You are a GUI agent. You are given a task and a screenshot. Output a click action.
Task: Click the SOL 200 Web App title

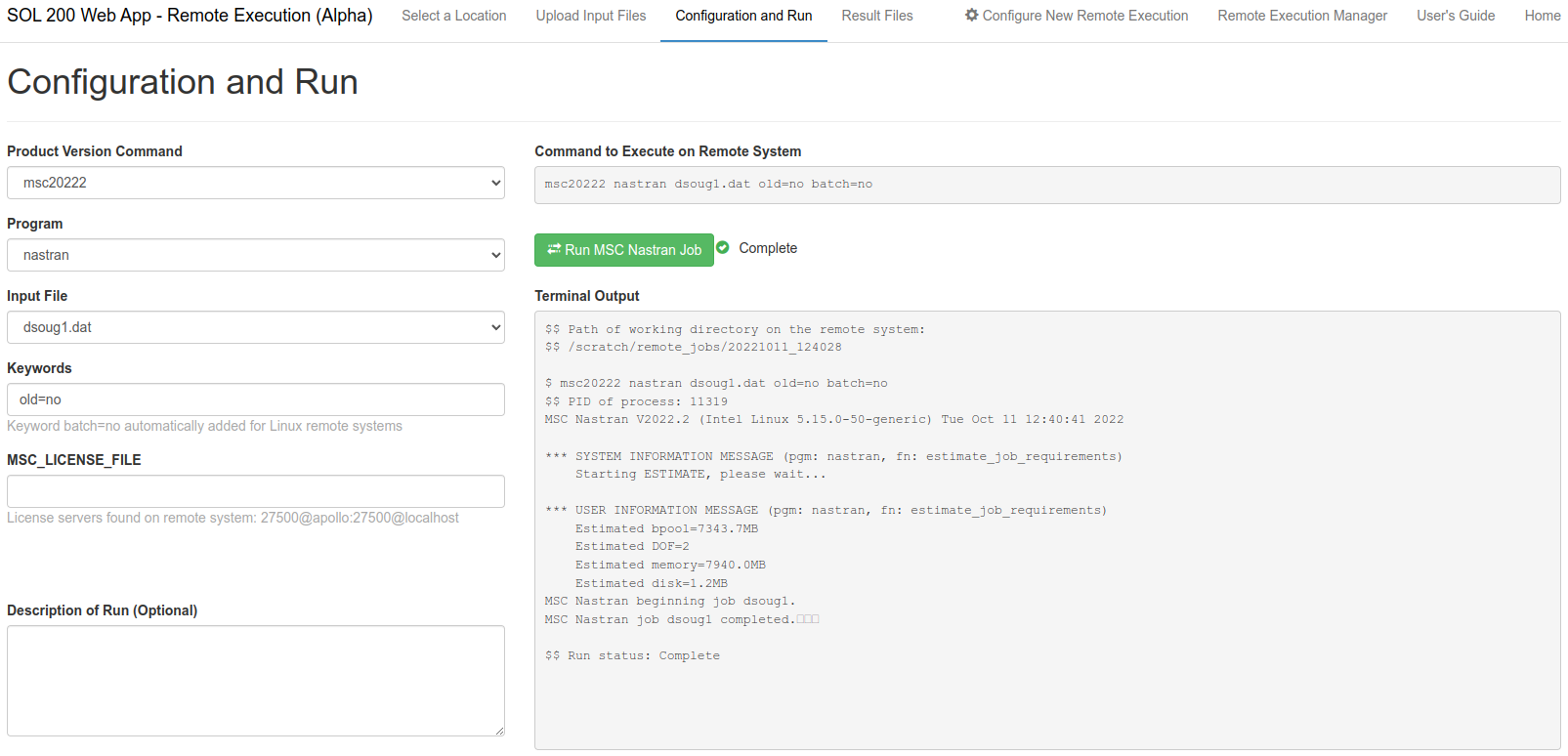(x=190, y=16)
